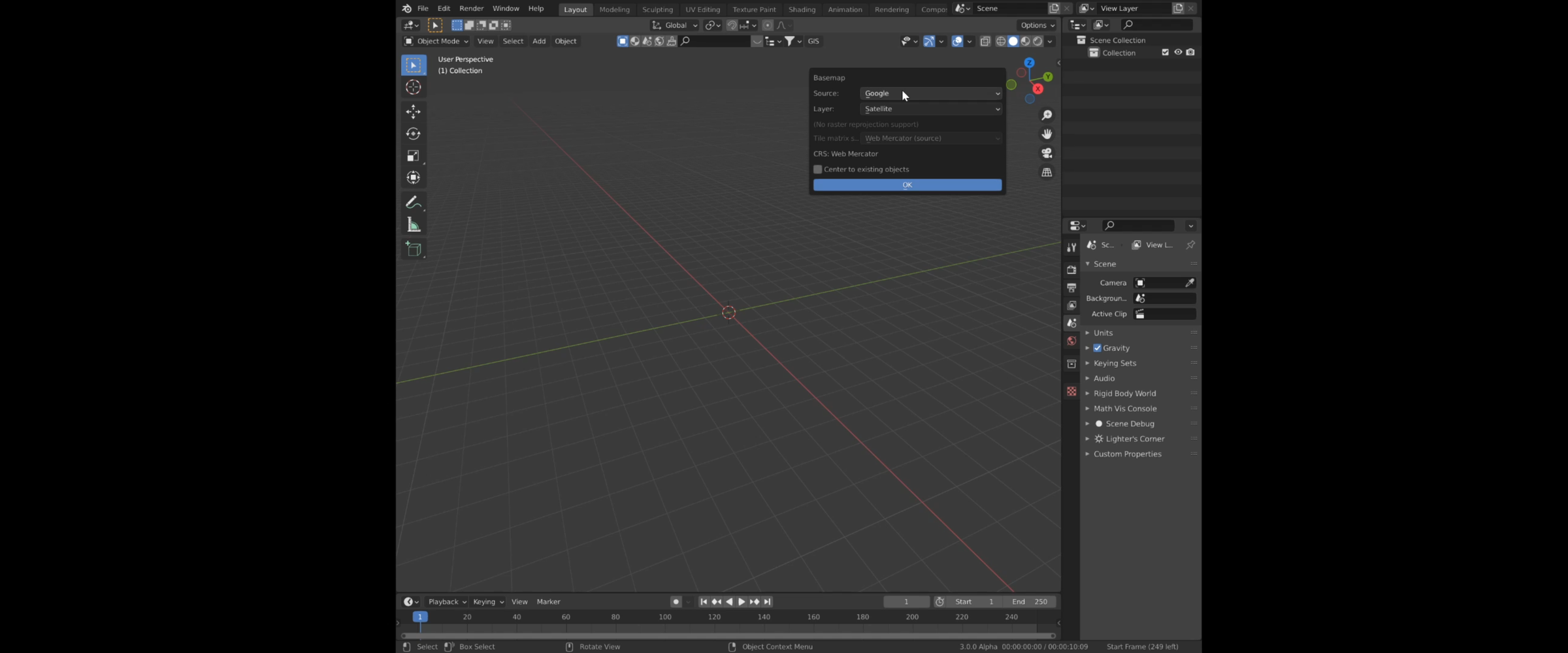The width and height of the screenshot is (1568, 653).
Task: Open the Render menu
Action: [471, 8]
